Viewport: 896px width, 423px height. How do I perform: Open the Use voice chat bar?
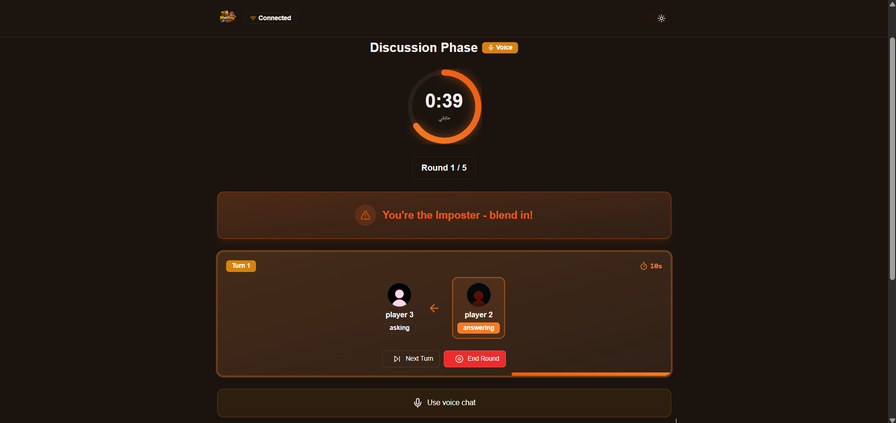[x=444, y=403]
